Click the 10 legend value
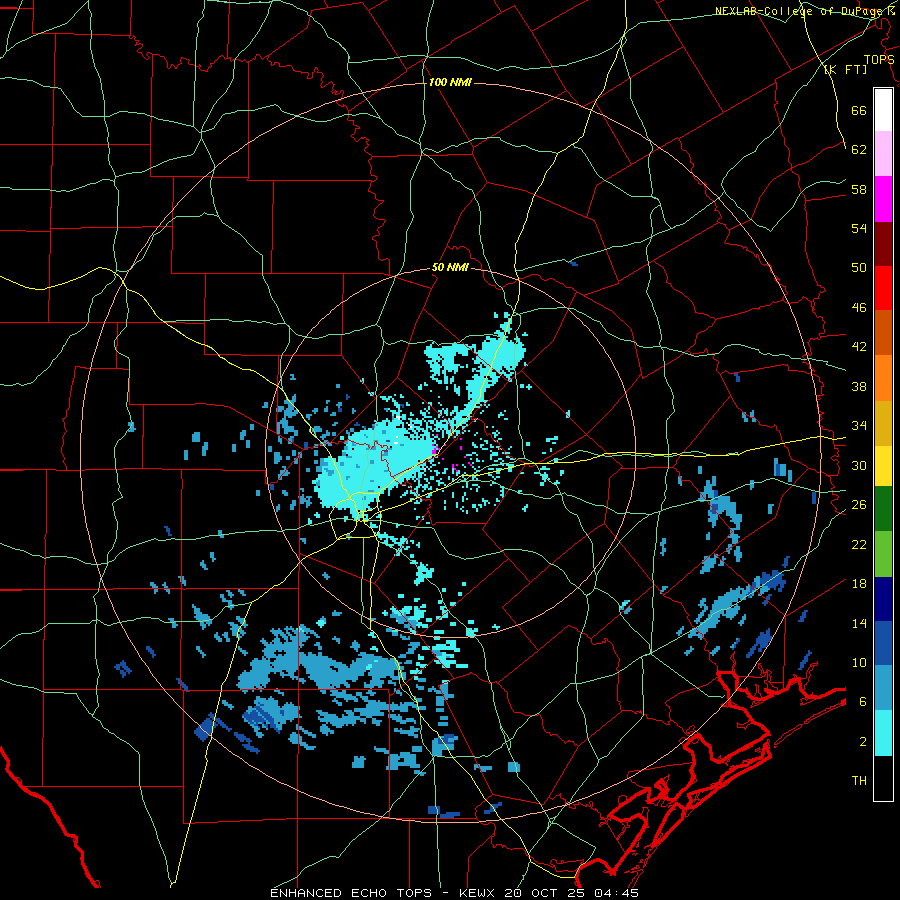Screen dimensions: 900x900 pyautogui.click(x=859, y=662)
